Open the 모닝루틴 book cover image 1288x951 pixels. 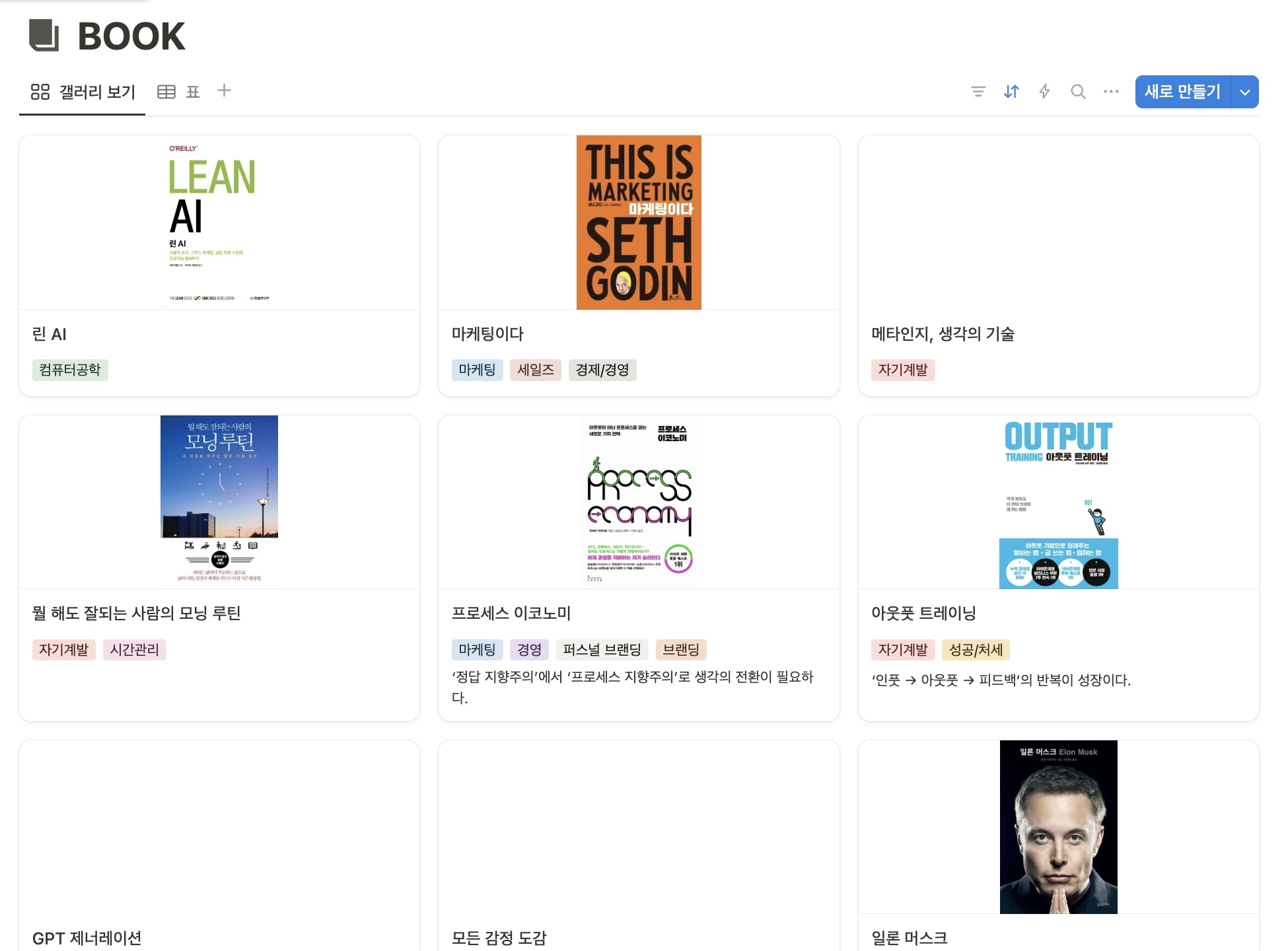pos(219,502)
